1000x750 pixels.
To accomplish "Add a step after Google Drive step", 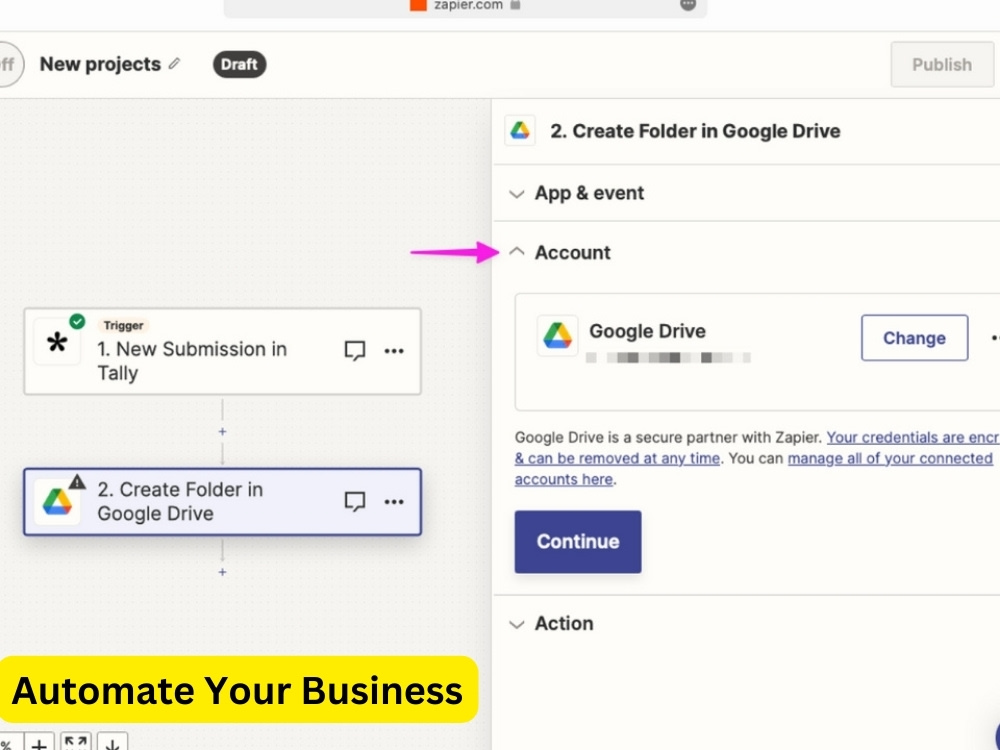I will 222,572.
